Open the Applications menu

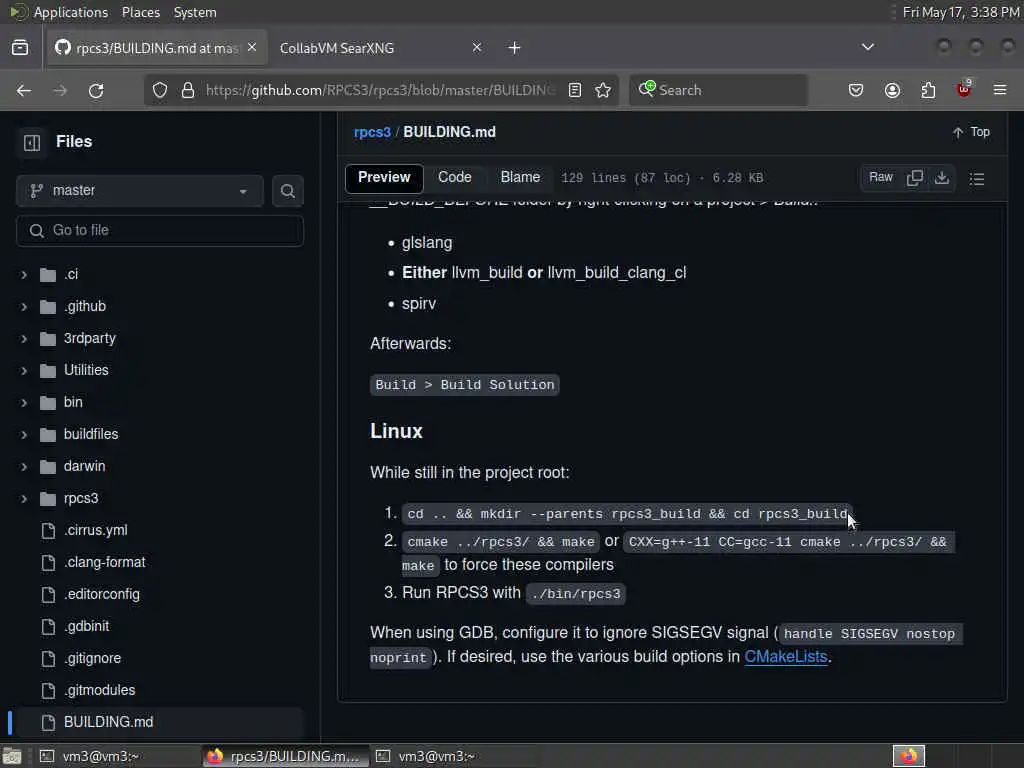point(71,12)
